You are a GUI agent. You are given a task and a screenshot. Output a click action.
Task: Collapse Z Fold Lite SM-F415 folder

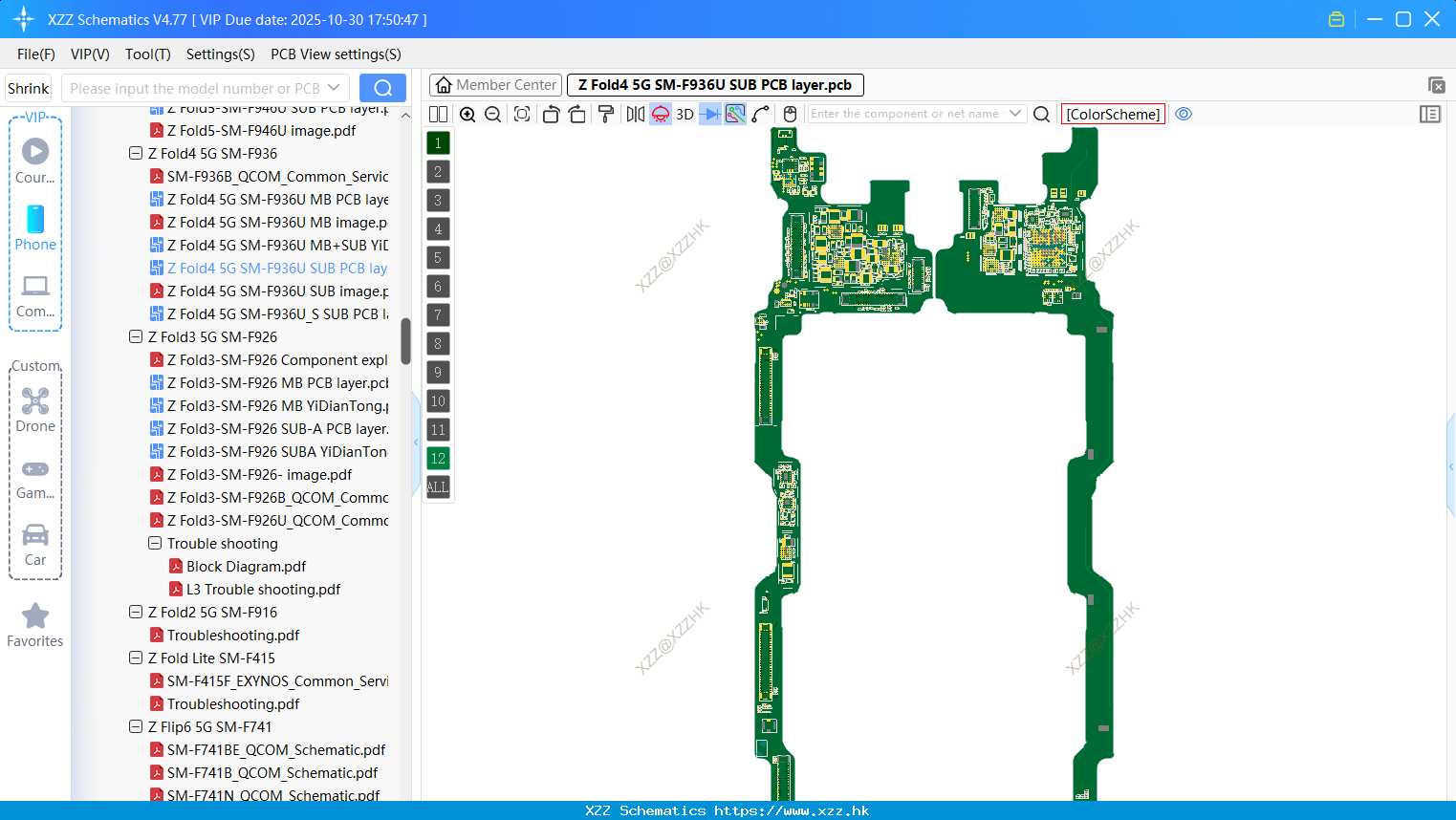tap(136, 658)
